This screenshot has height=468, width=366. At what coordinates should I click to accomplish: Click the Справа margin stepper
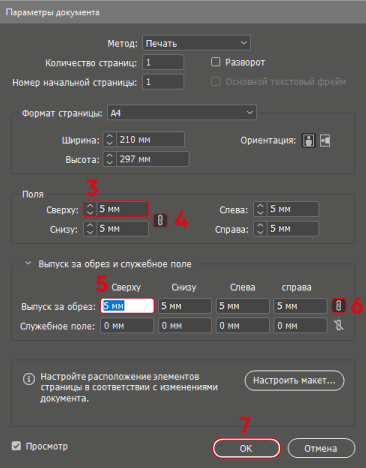click(260, 229)
